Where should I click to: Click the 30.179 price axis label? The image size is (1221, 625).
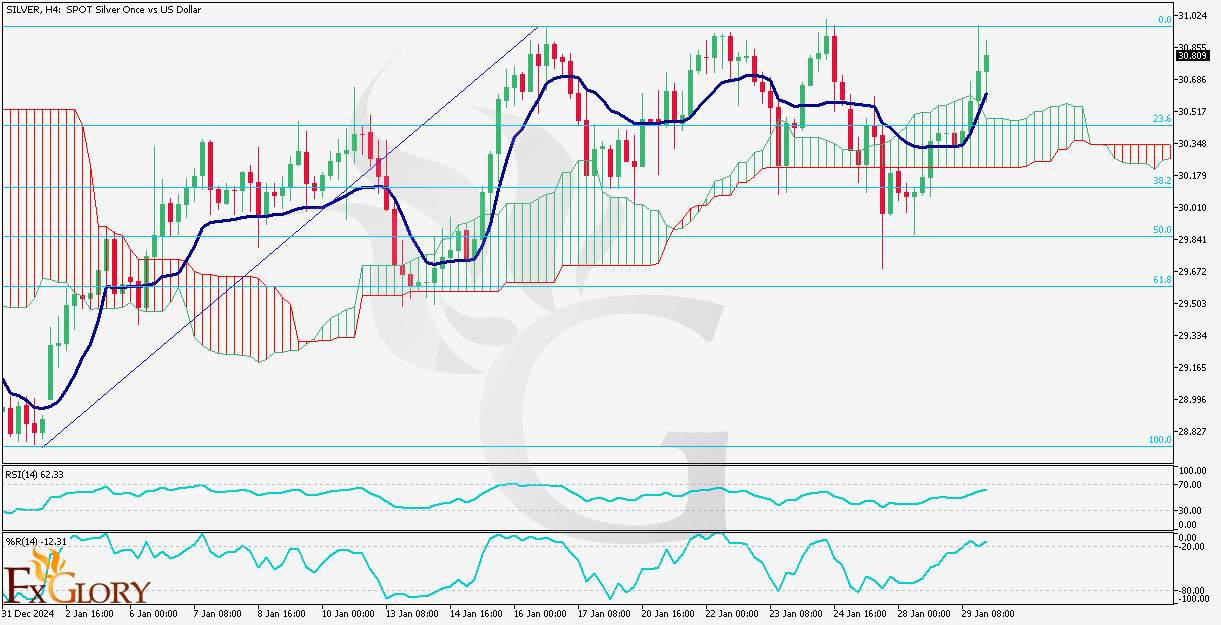click(x=1193, y=175)
